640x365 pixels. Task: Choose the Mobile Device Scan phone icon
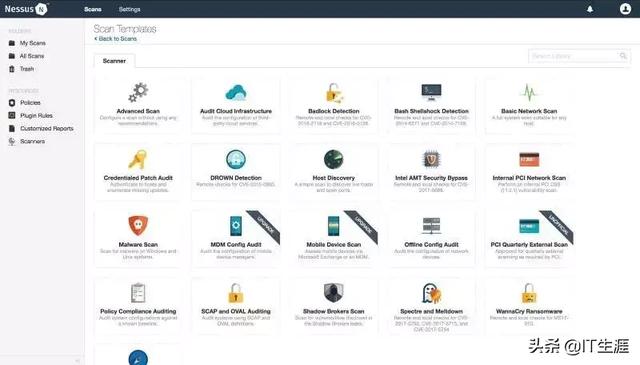[x=333, y=226]
